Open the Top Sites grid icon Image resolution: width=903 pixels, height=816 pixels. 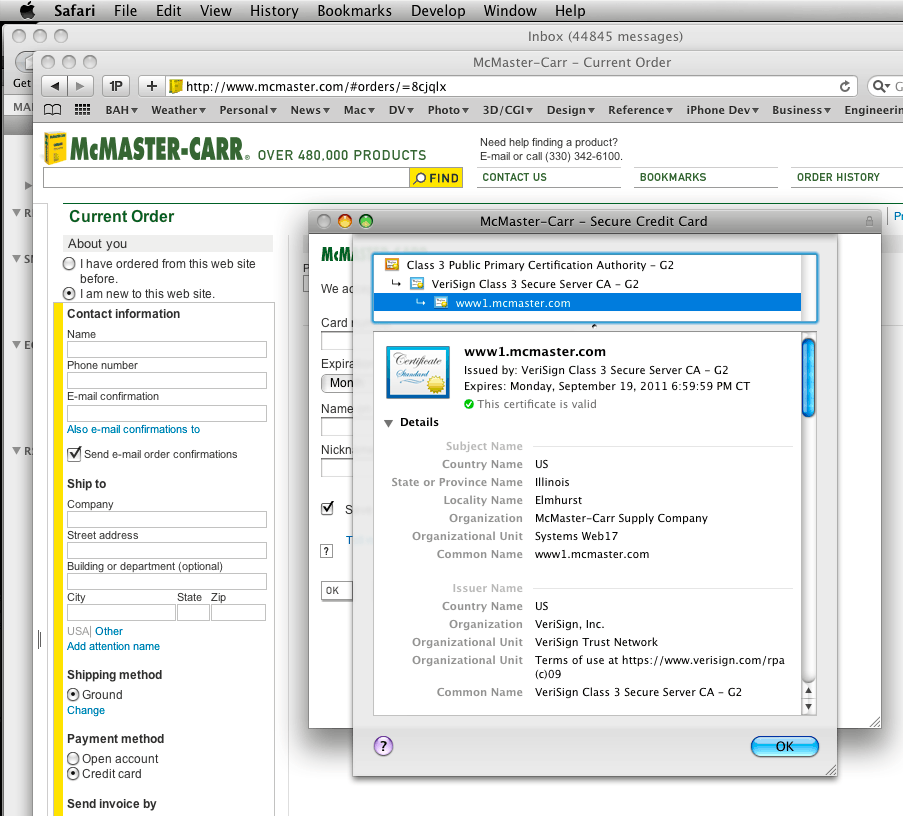(x=83, y=110)
